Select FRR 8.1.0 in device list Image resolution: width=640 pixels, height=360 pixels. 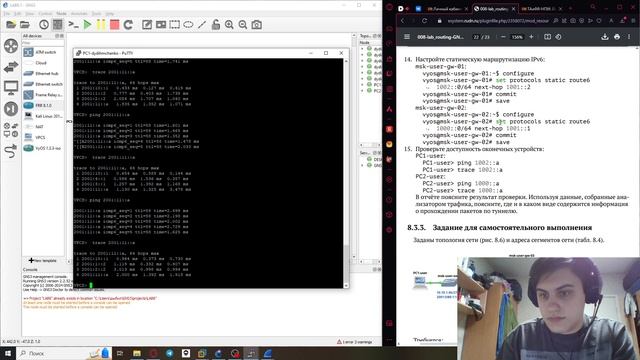click(x=43, y=105)
